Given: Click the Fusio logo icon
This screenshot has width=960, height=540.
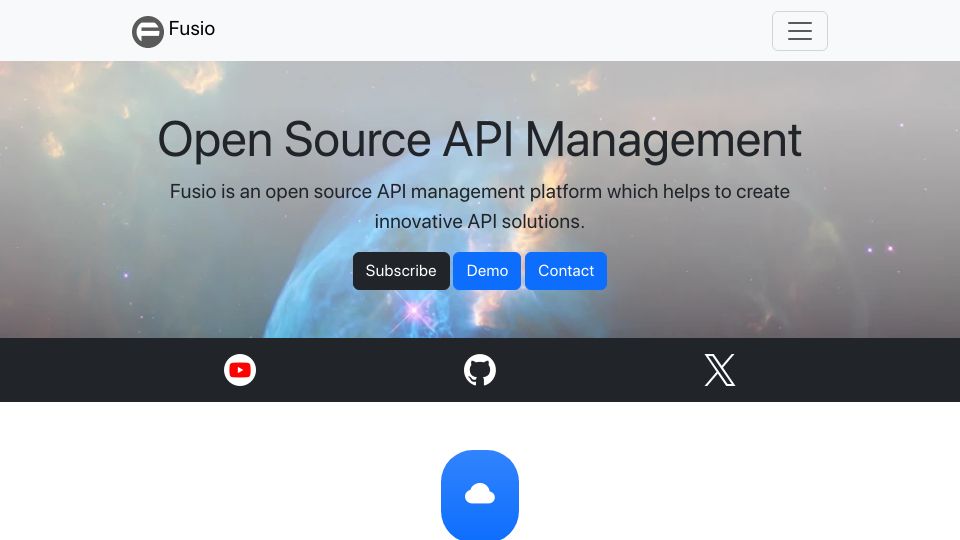Looking at the screenshot, I should (148, 31).
